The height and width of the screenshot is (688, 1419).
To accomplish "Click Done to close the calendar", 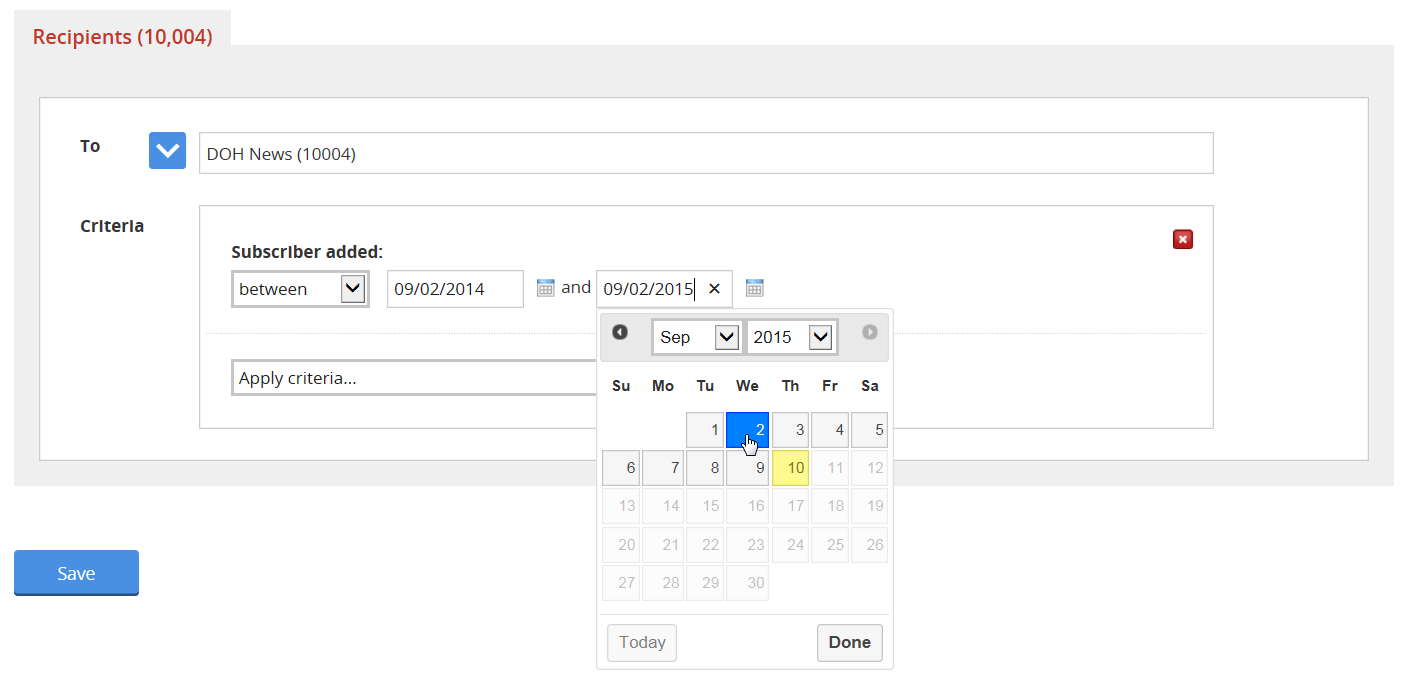I will point(849,643).
